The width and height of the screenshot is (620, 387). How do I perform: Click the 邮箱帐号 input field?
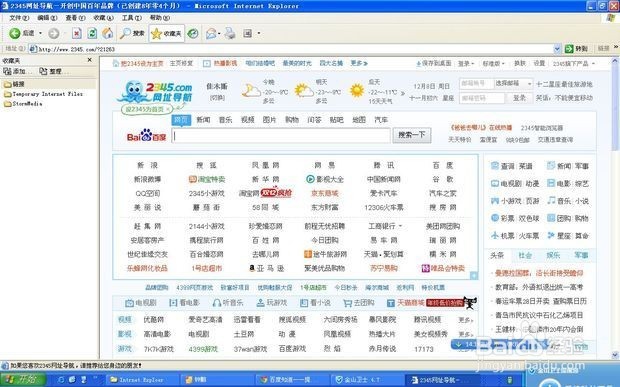click(476, 84)
